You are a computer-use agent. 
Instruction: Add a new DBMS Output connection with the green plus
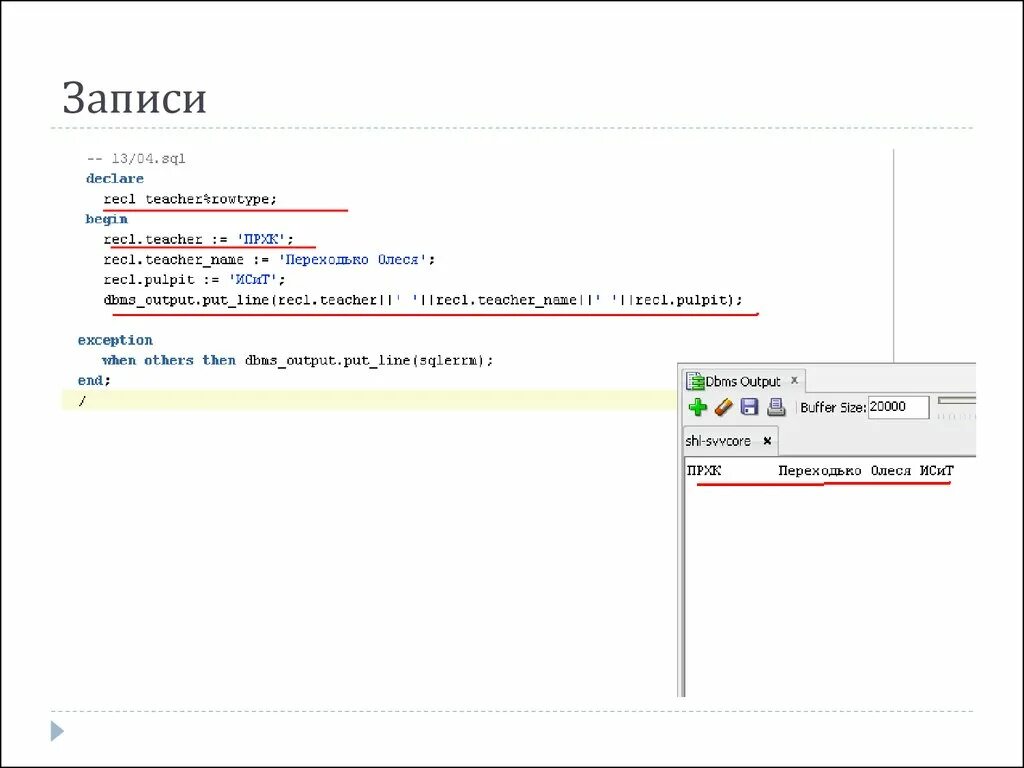coord(697,406)
